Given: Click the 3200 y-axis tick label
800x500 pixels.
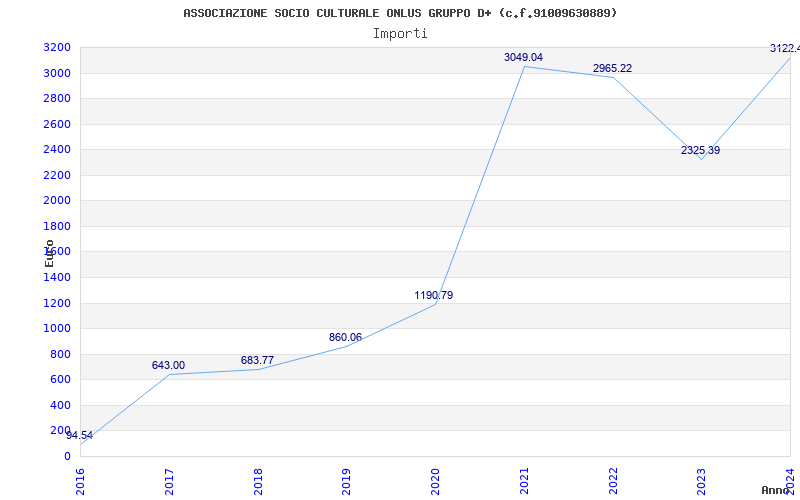Looking at the screenshot, I should tap(57, 48).
